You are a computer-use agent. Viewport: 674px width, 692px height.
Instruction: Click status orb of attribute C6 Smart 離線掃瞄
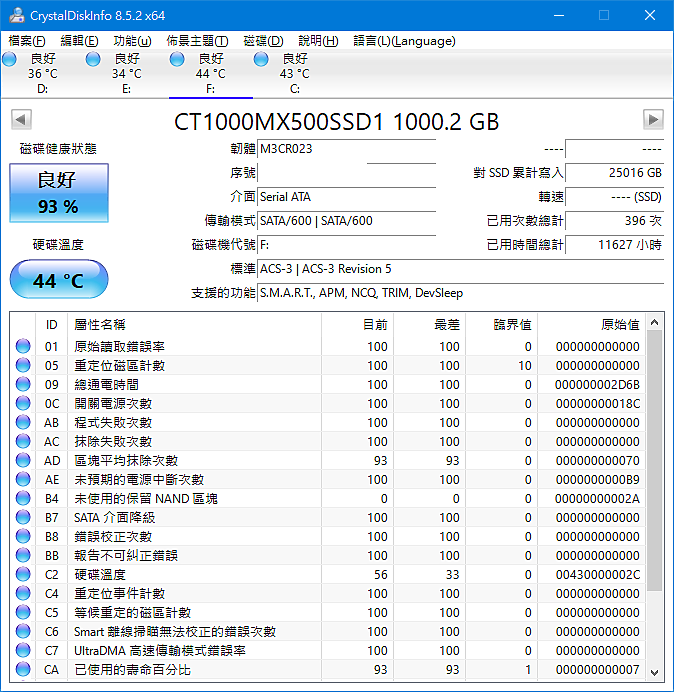23,631
